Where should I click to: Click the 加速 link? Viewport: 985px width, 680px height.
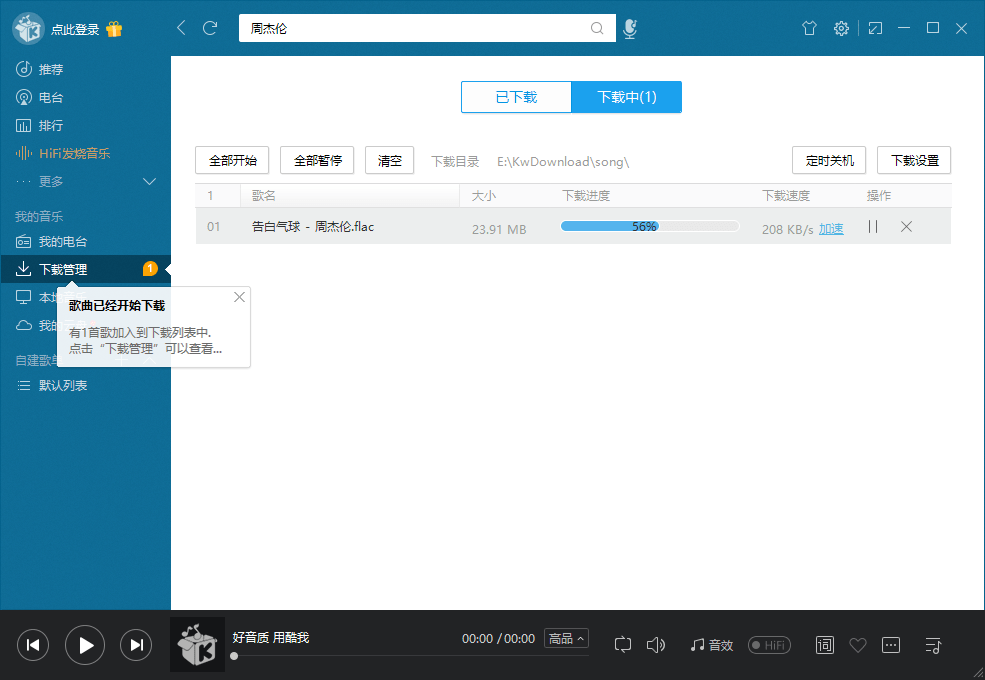pos(831,229)
